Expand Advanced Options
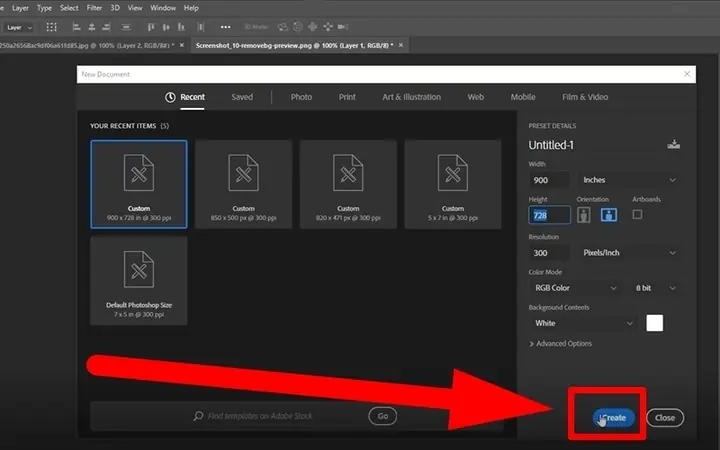Image resolution: width=720 pixels, height=450 pixels. 560,343
